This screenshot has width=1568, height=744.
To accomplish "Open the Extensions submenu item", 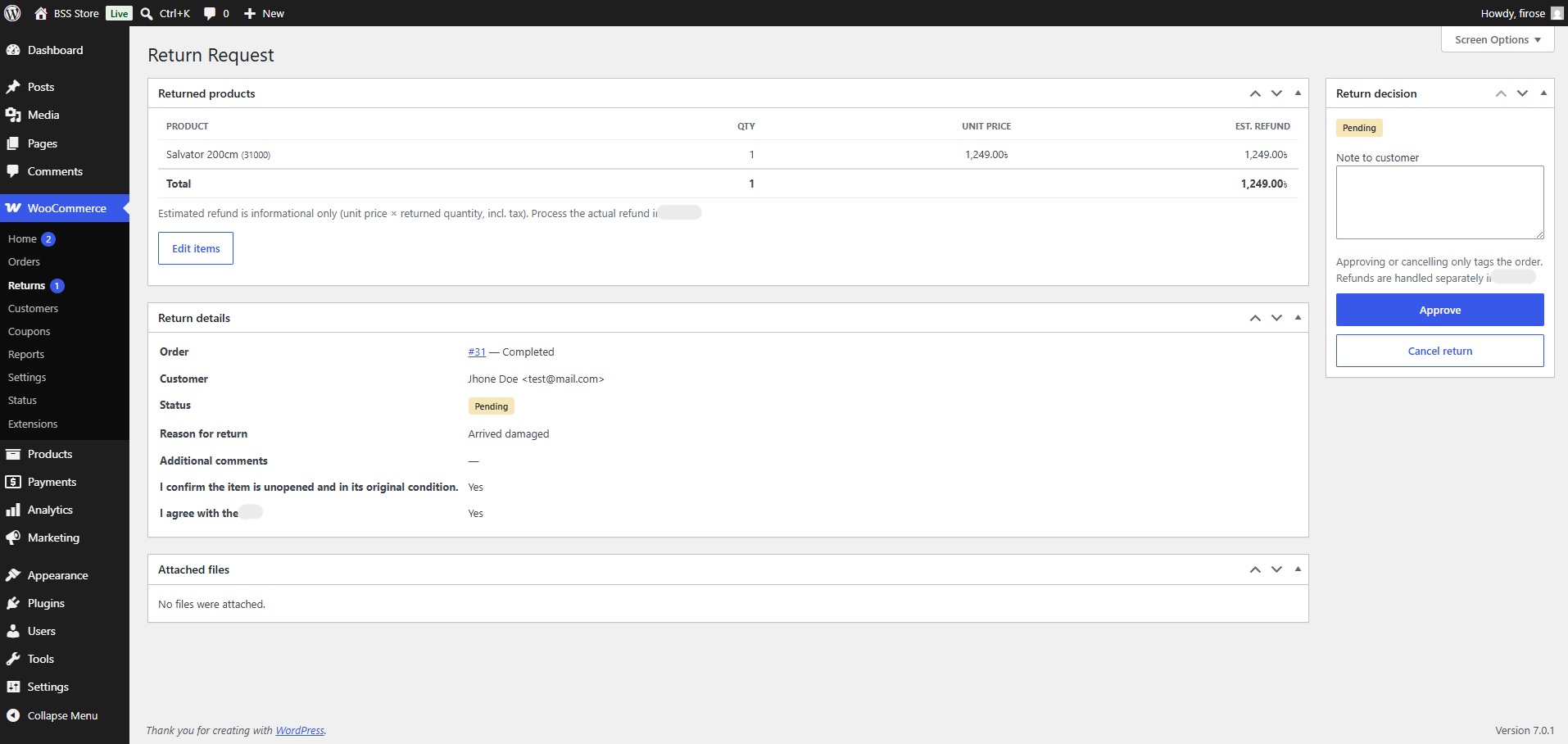I will coord(33,424).
